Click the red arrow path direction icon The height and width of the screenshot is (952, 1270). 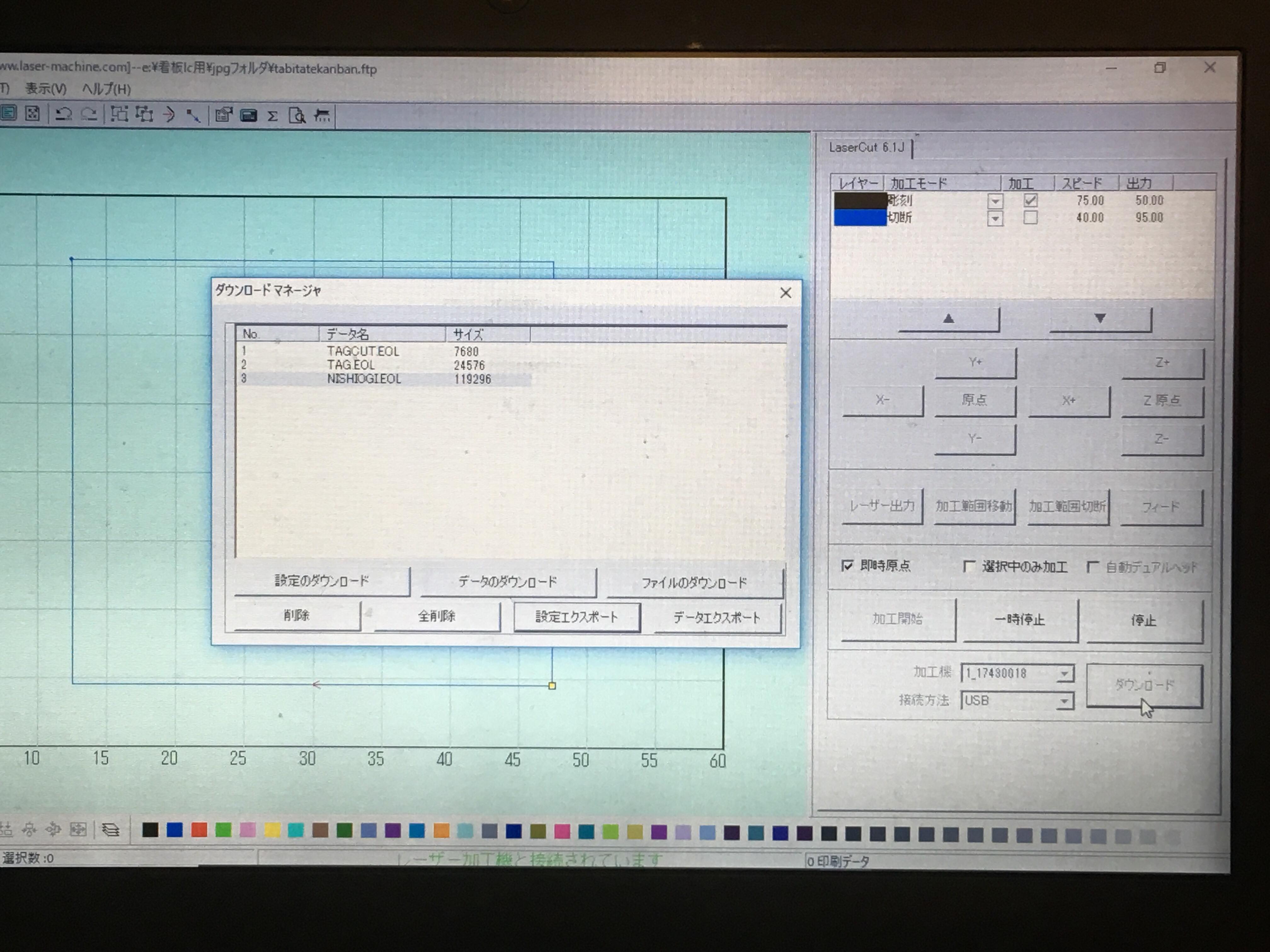point(168,115)
